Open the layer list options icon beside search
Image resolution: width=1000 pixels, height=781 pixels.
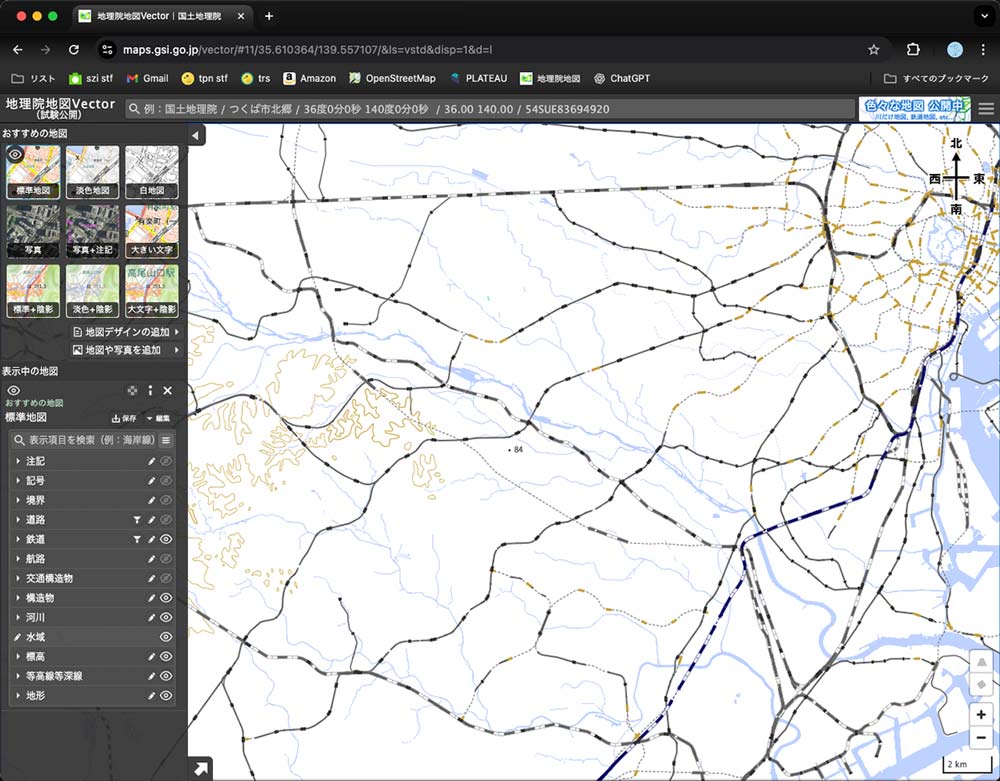point(166,440)
